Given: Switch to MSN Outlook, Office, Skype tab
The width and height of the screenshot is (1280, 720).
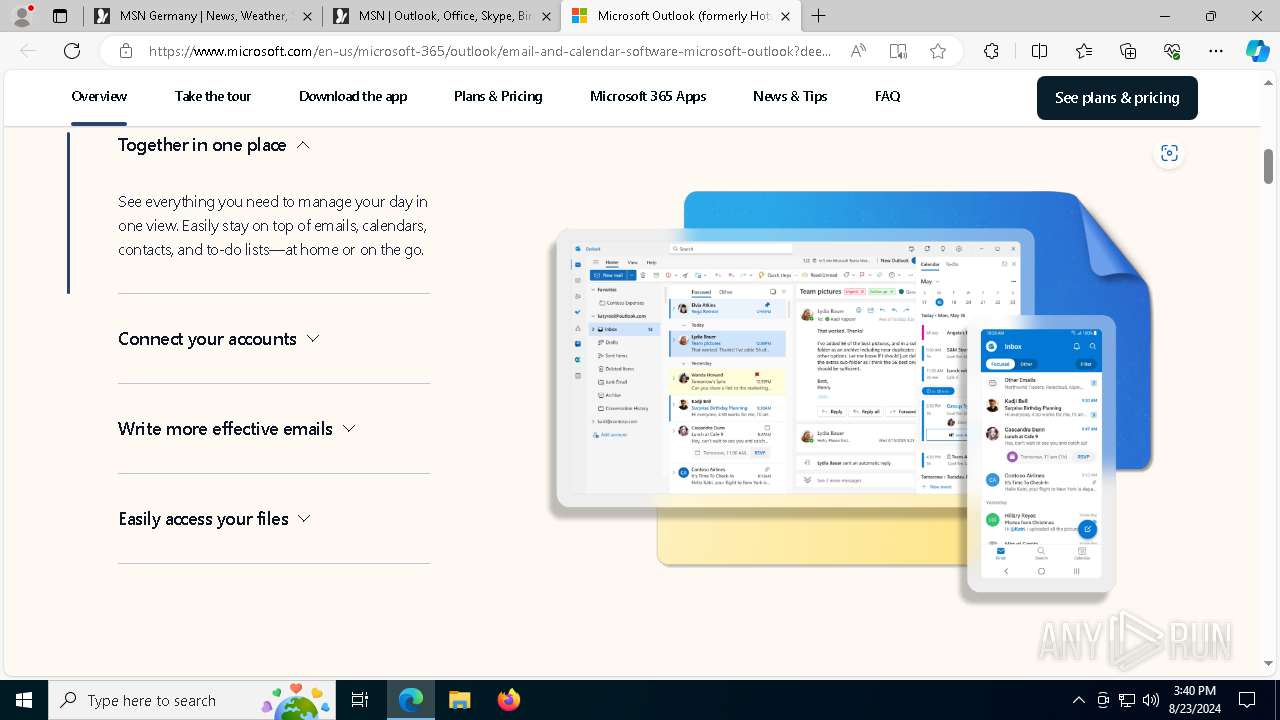Looking at the screenshot, I should click(x=444, y=16).
